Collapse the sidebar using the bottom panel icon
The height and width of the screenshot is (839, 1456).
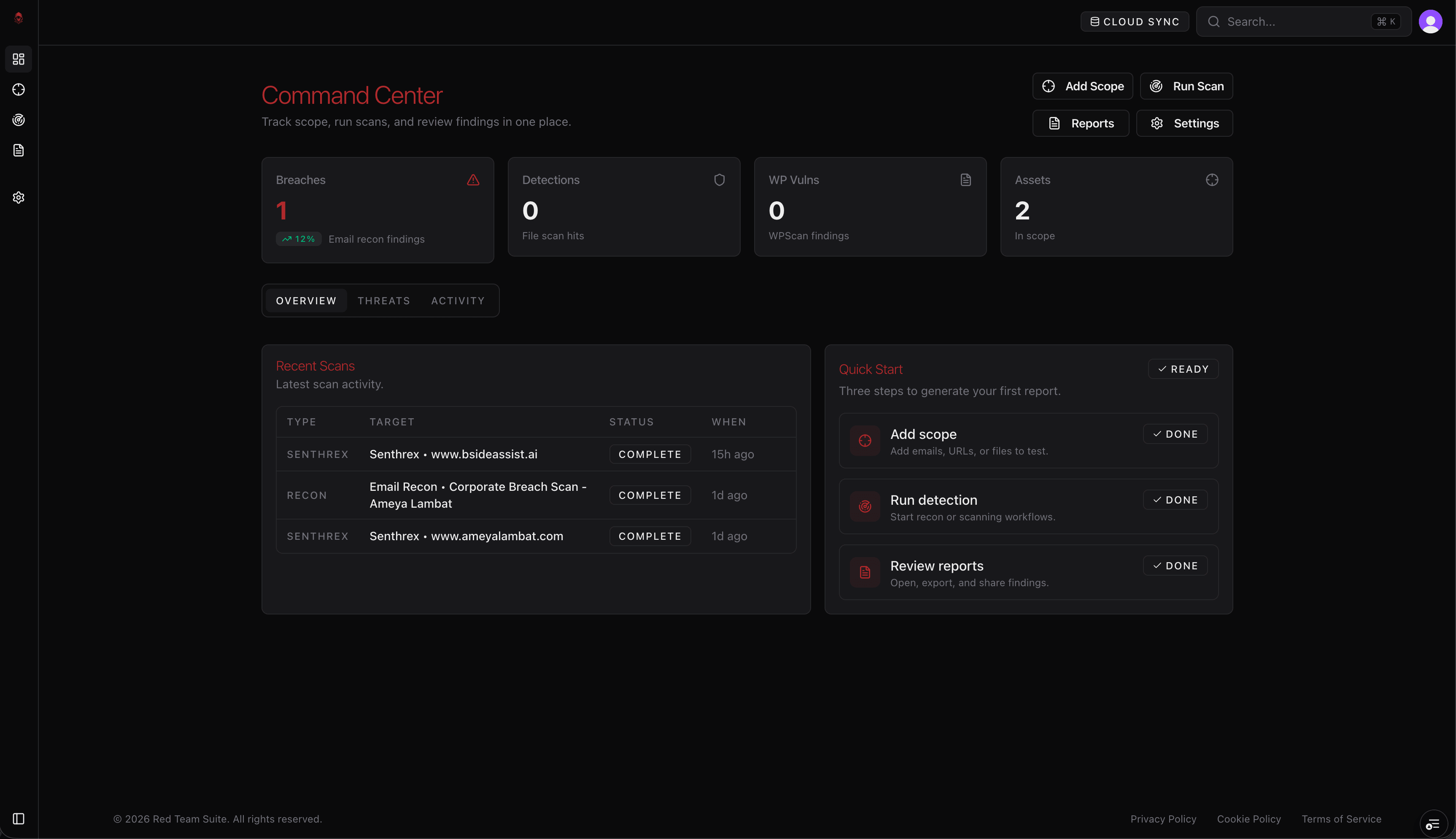pyautogui.click(x=19, y=818)
